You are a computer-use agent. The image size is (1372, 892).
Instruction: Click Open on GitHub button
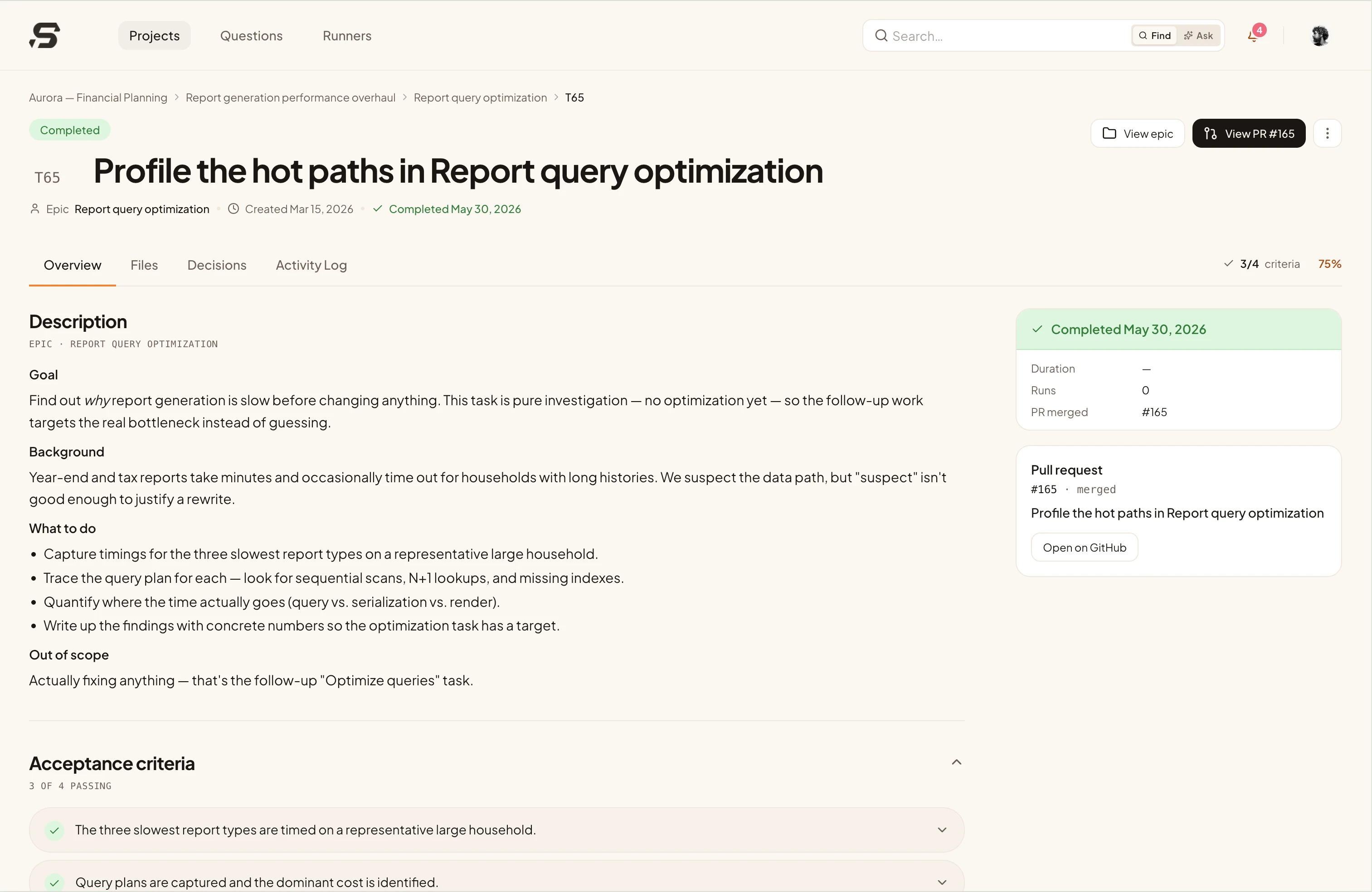[1085, 548]
